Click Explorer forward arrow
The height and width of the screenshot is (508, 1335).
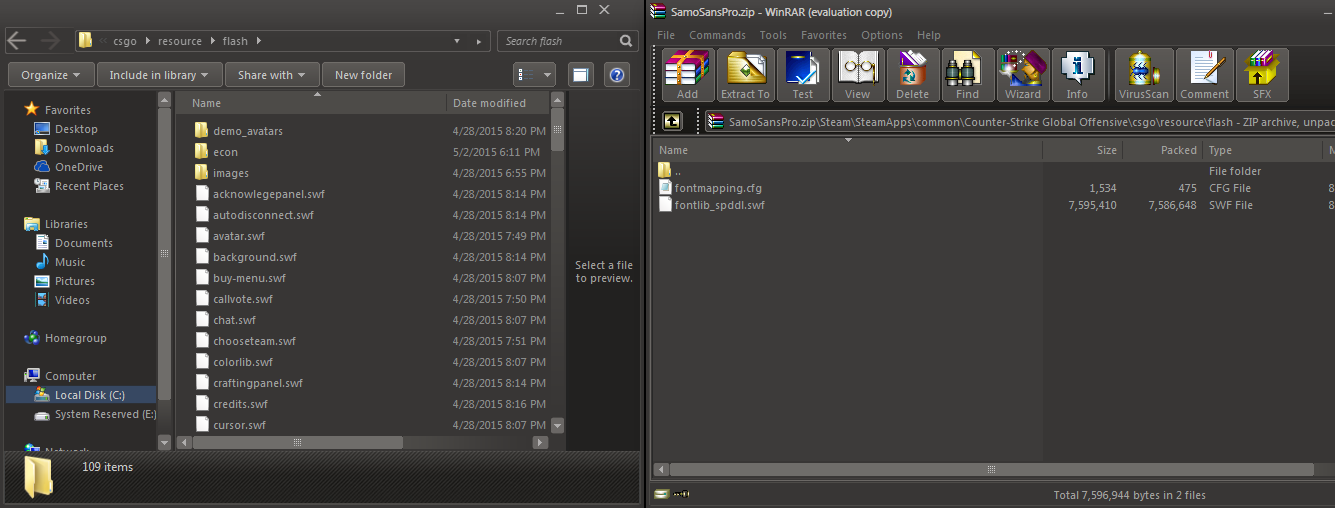[x=50, y=41]
